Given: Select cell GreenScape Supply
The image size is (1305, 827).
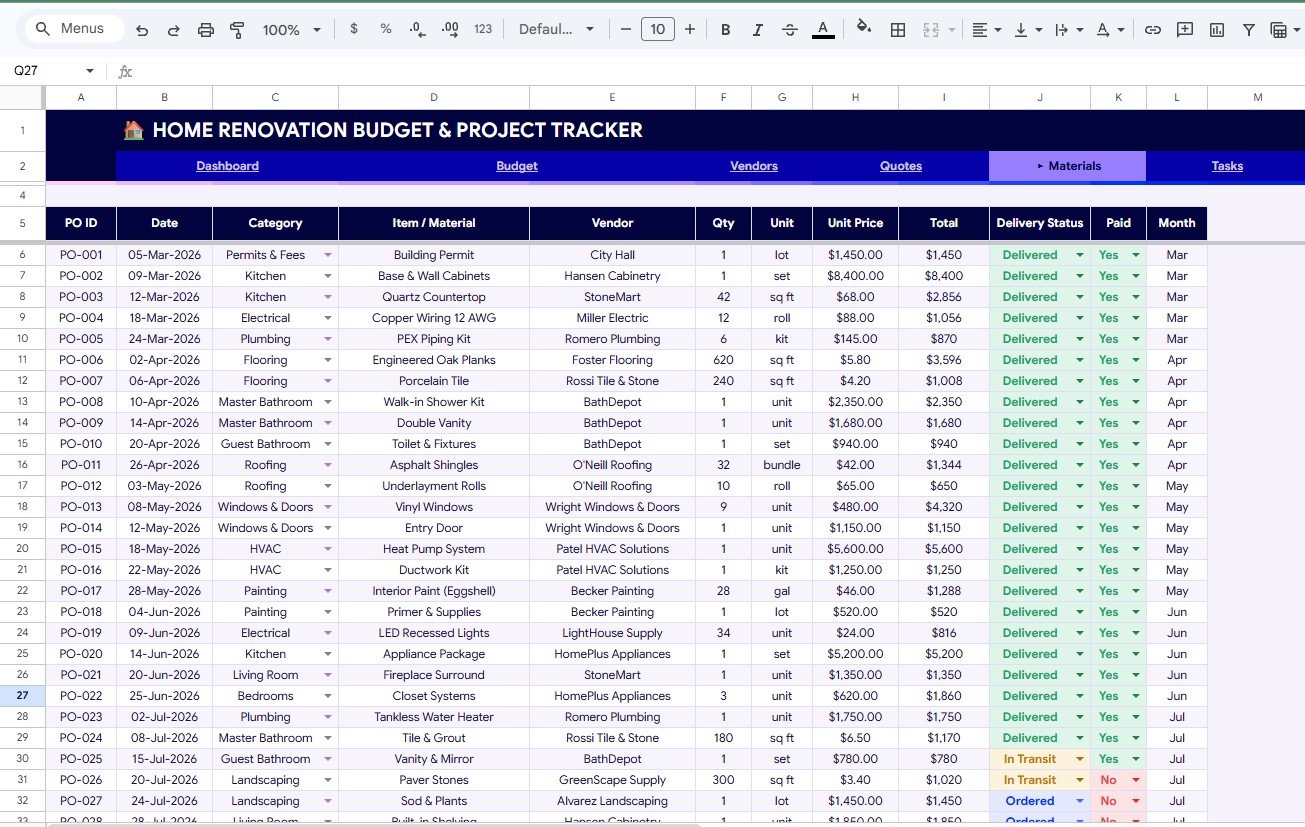Looking at the screenshot, I should tap(612, 780).
